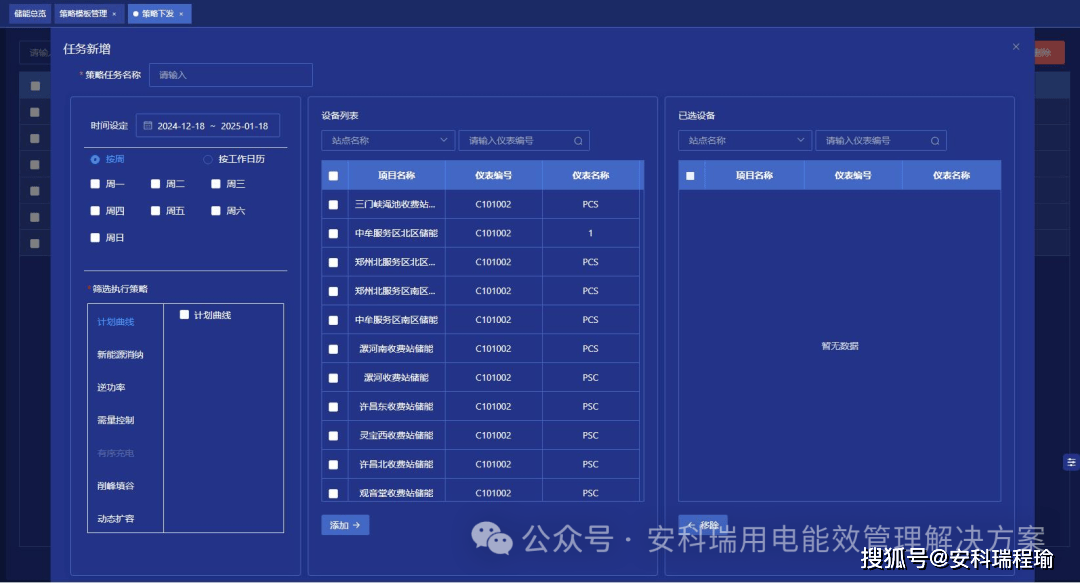Click the end date 2025-01-18
The width and height of the screenshot is (1080, 583).
pos(245,126)
